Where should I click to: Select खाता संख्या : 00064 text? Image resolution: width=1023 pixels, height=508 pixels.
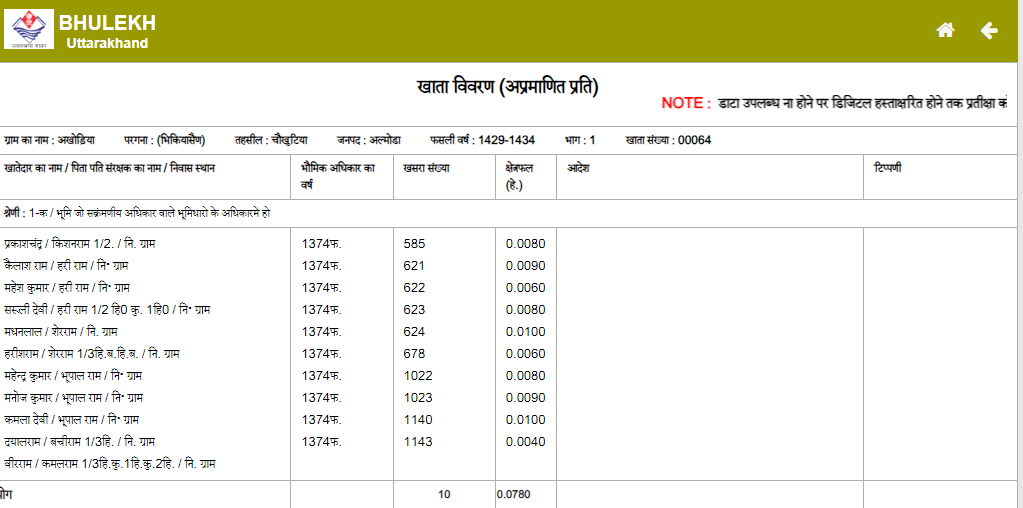[668, 140]
